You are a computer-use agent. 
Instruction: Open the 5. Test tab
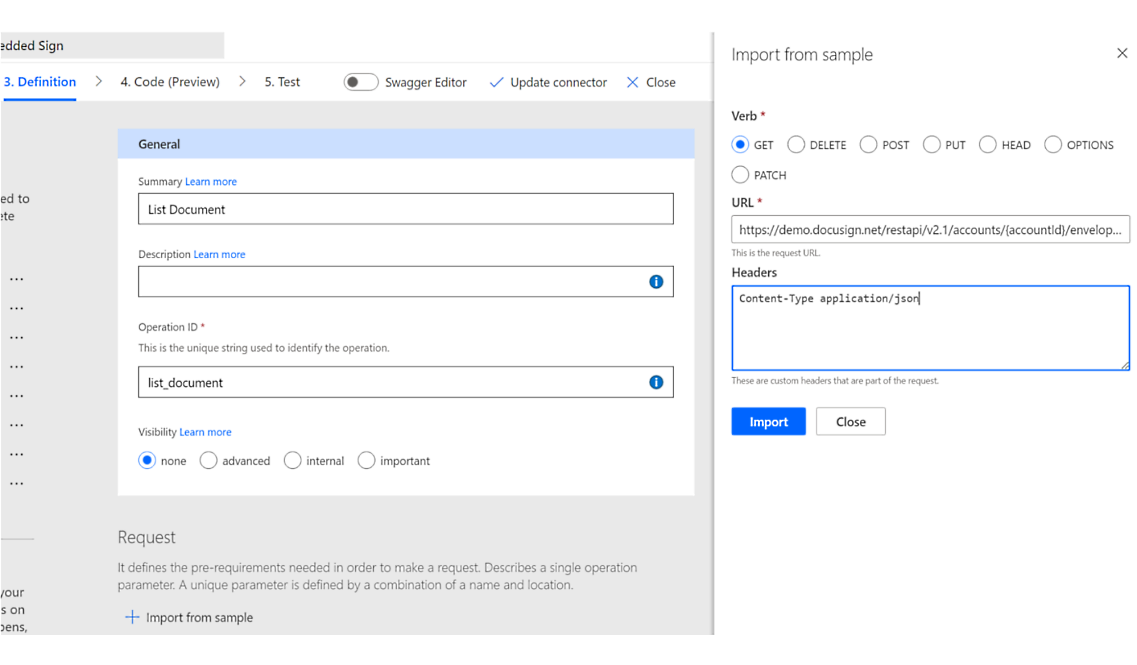tap(281, 82)
